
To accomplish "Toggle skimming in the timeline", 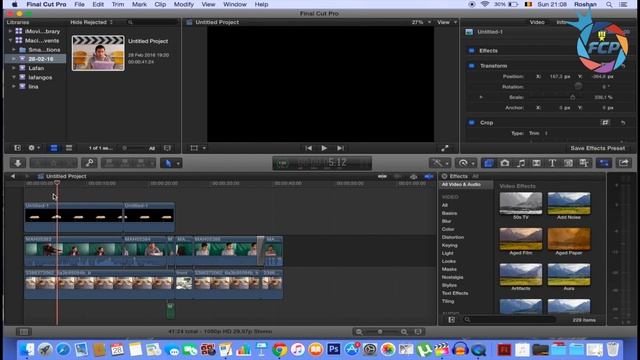I will tap(382, 176).
